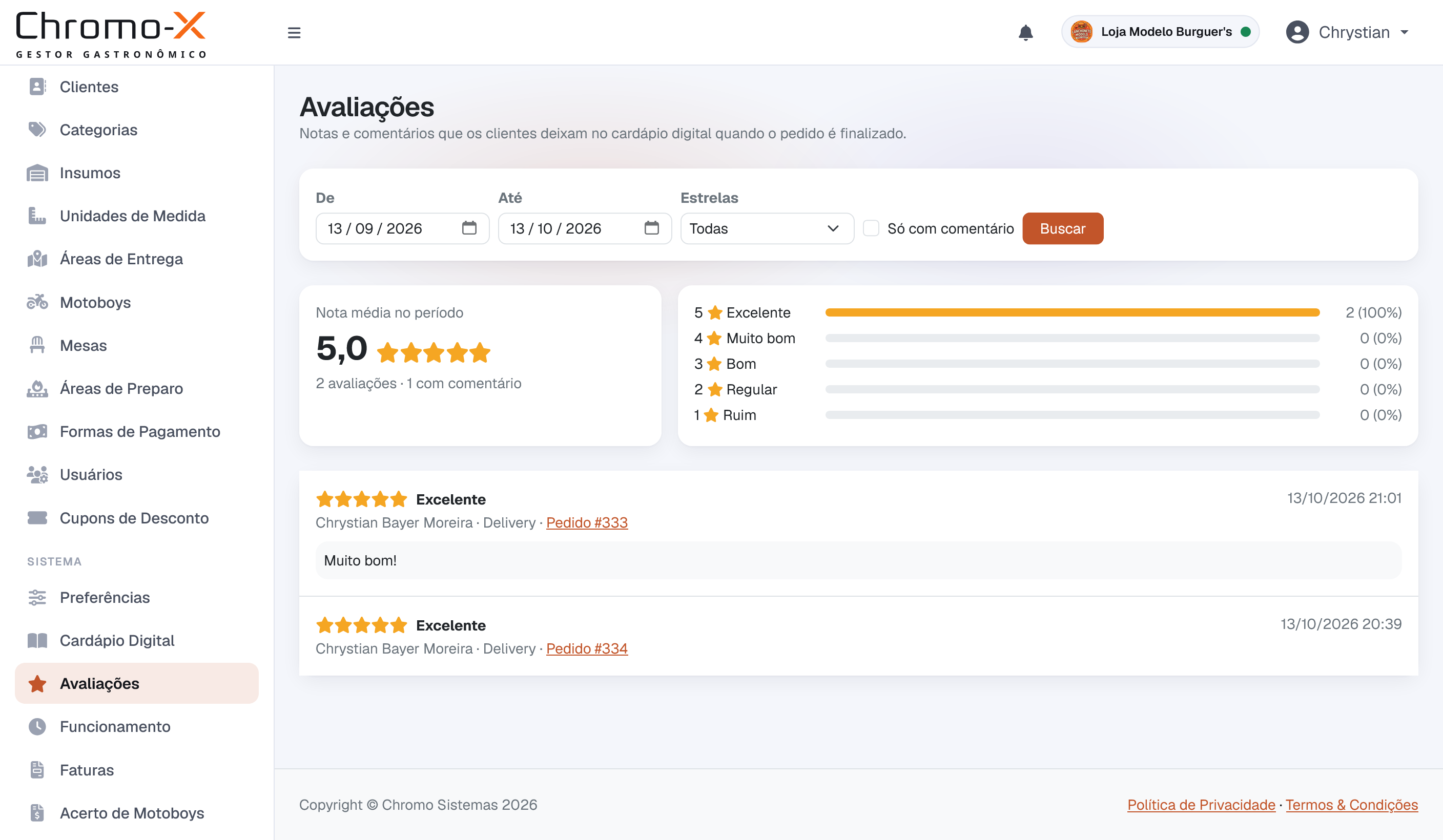This screenshot has height=840, width=1443.
Task: Enable the Só com comentário checkbox
Action: [871, 228]
